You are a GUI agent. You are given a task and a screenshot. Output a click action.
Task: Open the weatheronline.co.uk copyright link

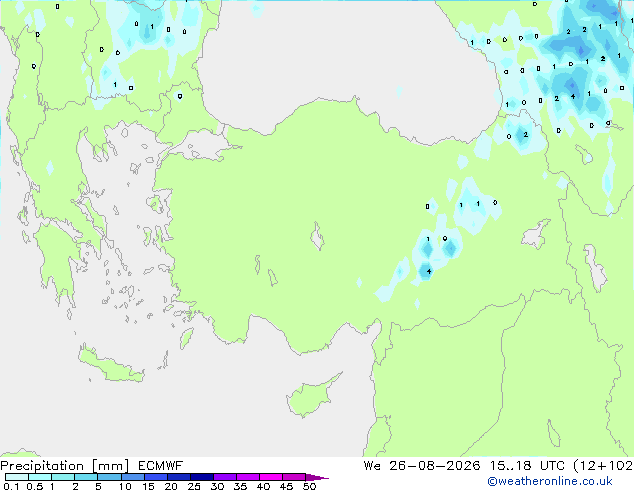coord(550,481)
